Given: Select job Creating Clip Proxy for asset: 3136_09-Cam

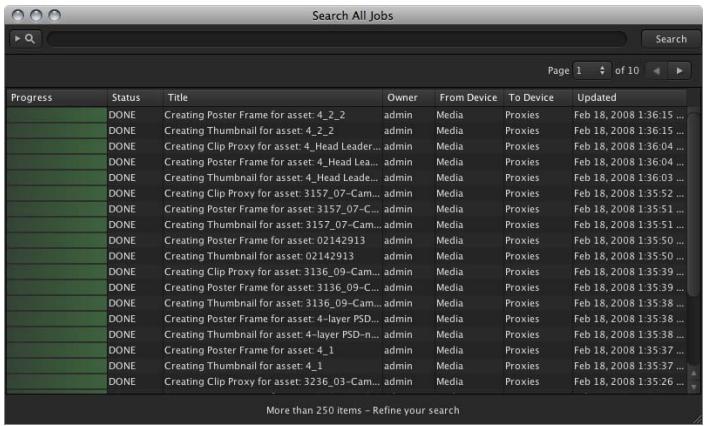Looking at the screenshot, I should pyautogui.click(x=346, y=272).
